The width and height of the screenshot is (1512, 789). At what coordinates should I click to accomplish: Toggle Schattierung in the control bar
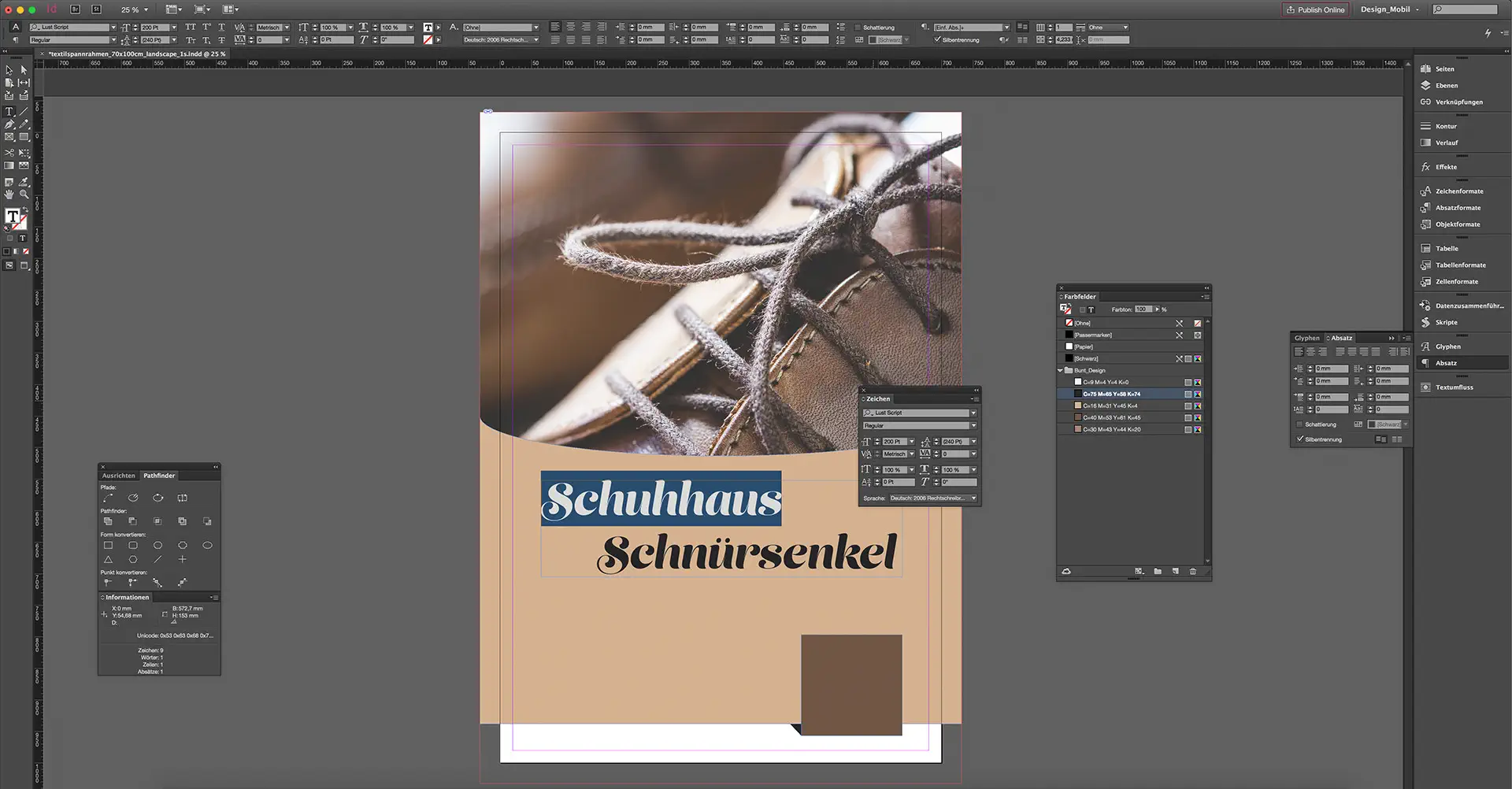click(858, 28)
